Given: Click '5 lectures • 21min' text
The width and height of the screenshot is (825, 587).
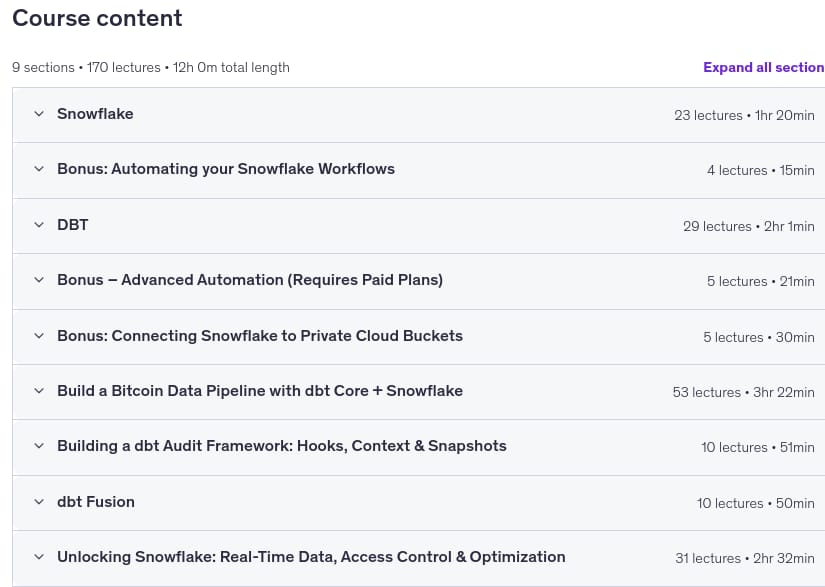Looking at the screenshot, I should tap(761, 281).
